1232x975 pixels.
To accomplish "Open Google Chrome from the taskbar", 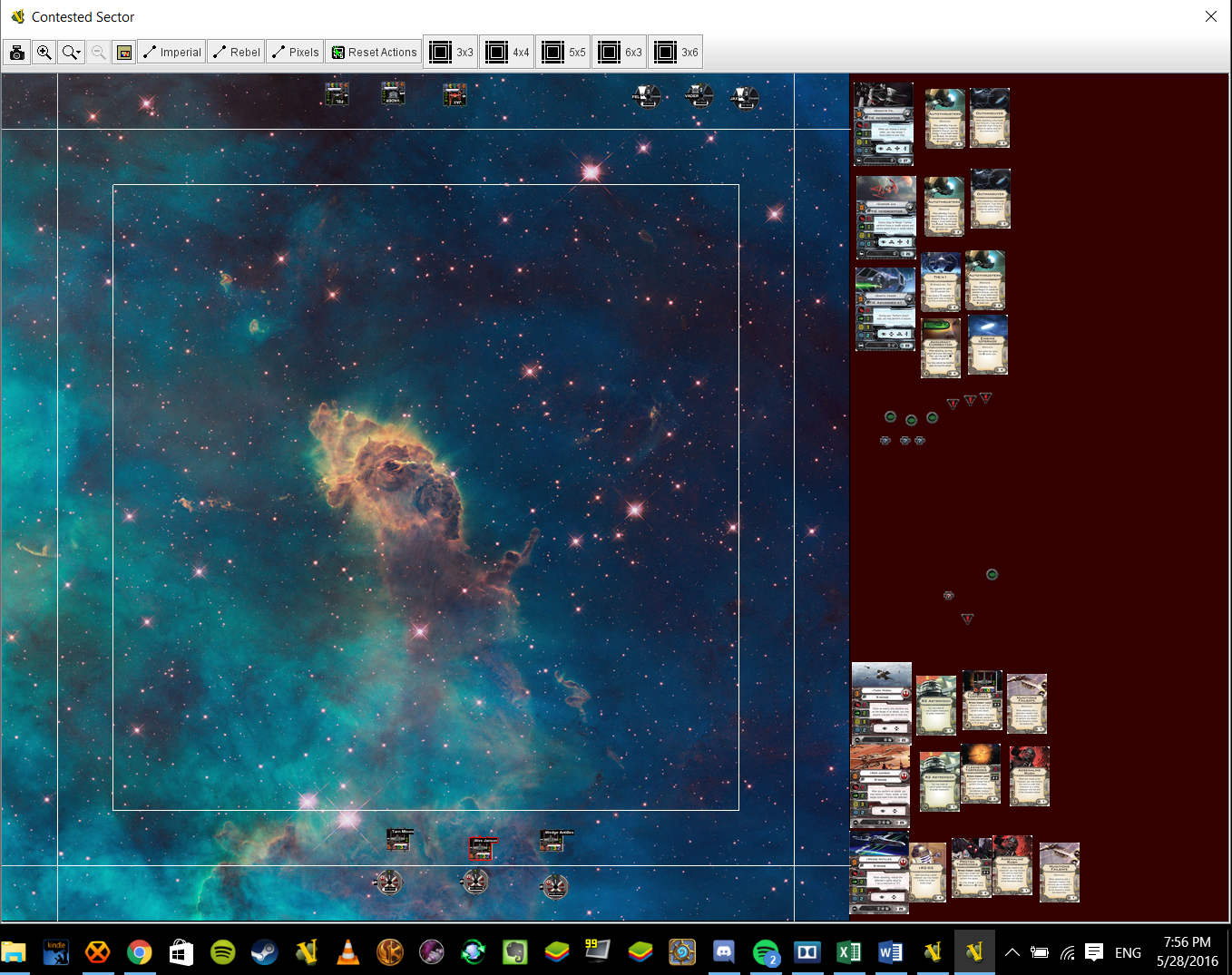I will (x=139, y=951).
